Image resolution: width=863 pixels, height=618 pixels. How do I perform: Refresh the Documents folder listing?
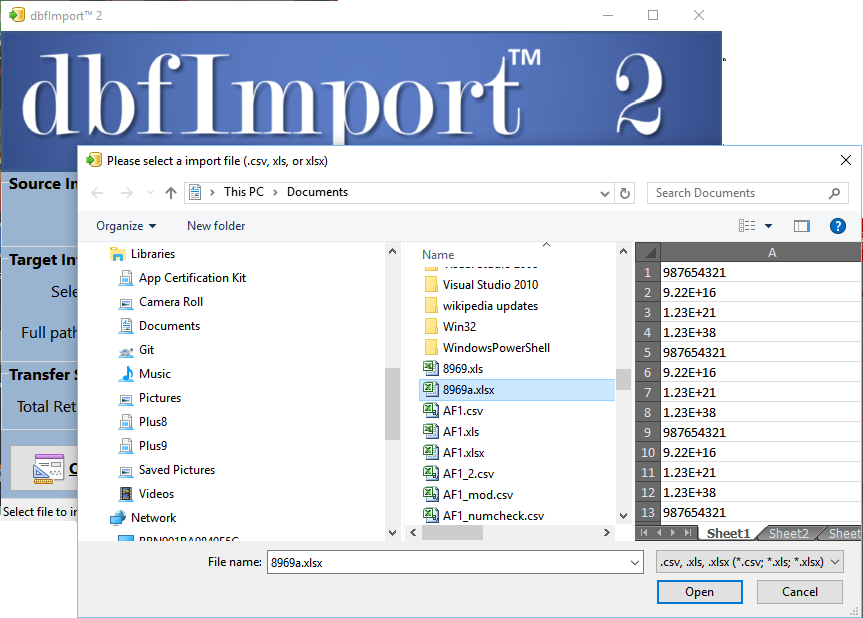625,193
